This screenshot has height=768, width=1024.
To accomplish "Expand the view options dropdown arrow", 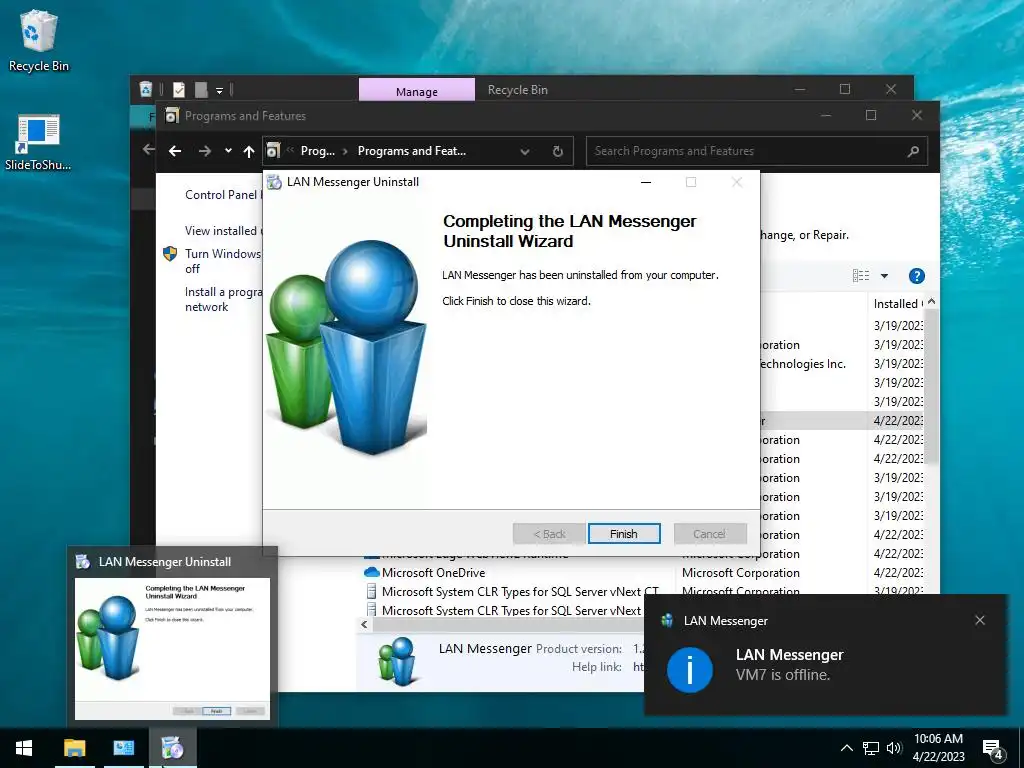I will tap(884, 276).
